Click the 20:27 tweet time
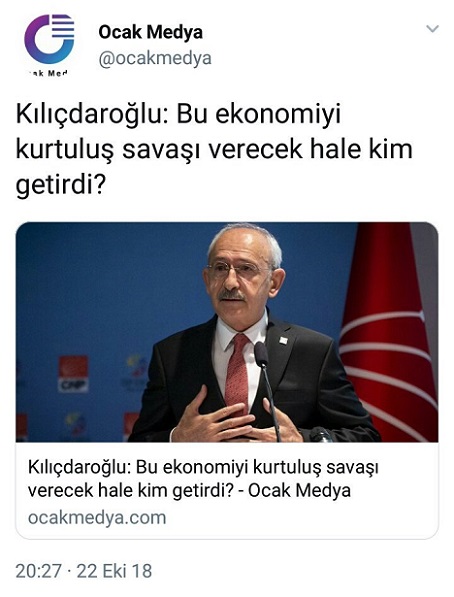The height and width of the screenshot is (597, 454). (38, 571)
